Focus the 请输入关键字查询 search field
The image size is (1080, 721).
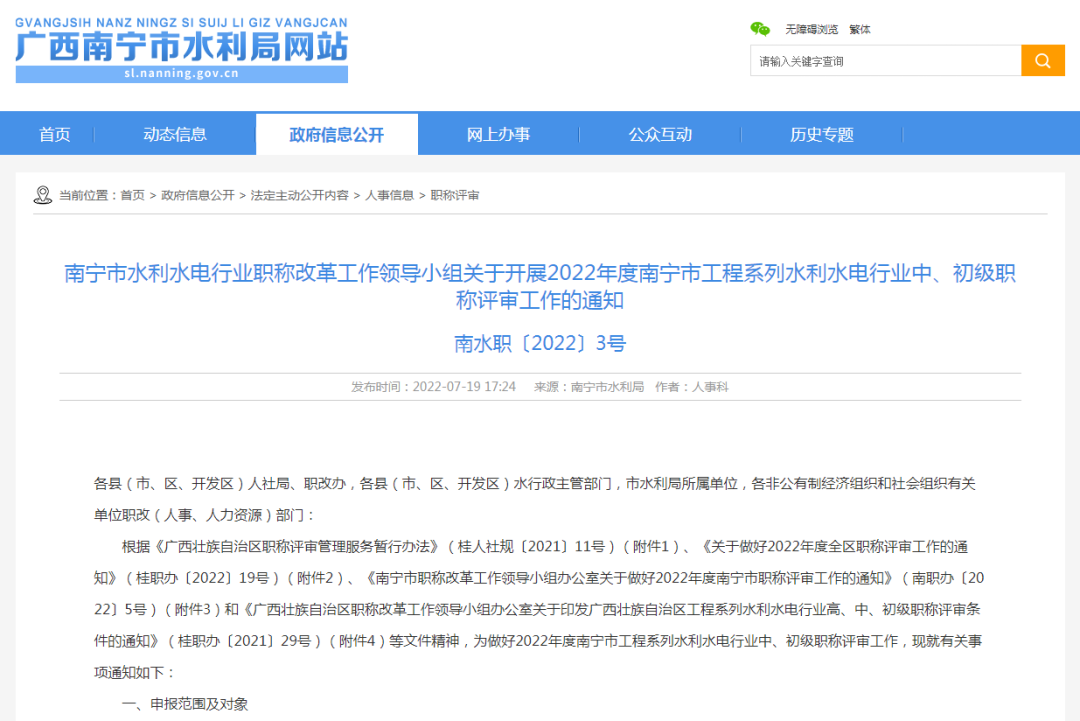[886, 61]
